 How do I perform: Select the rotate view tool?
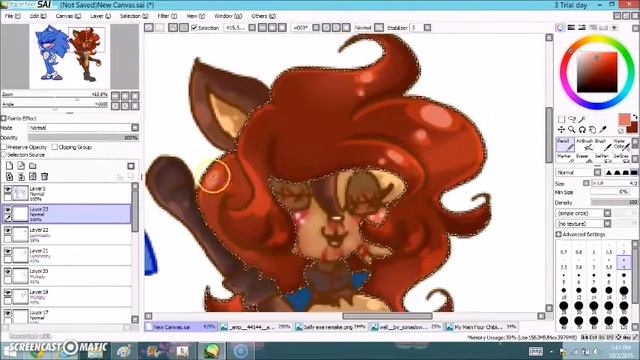582,130
